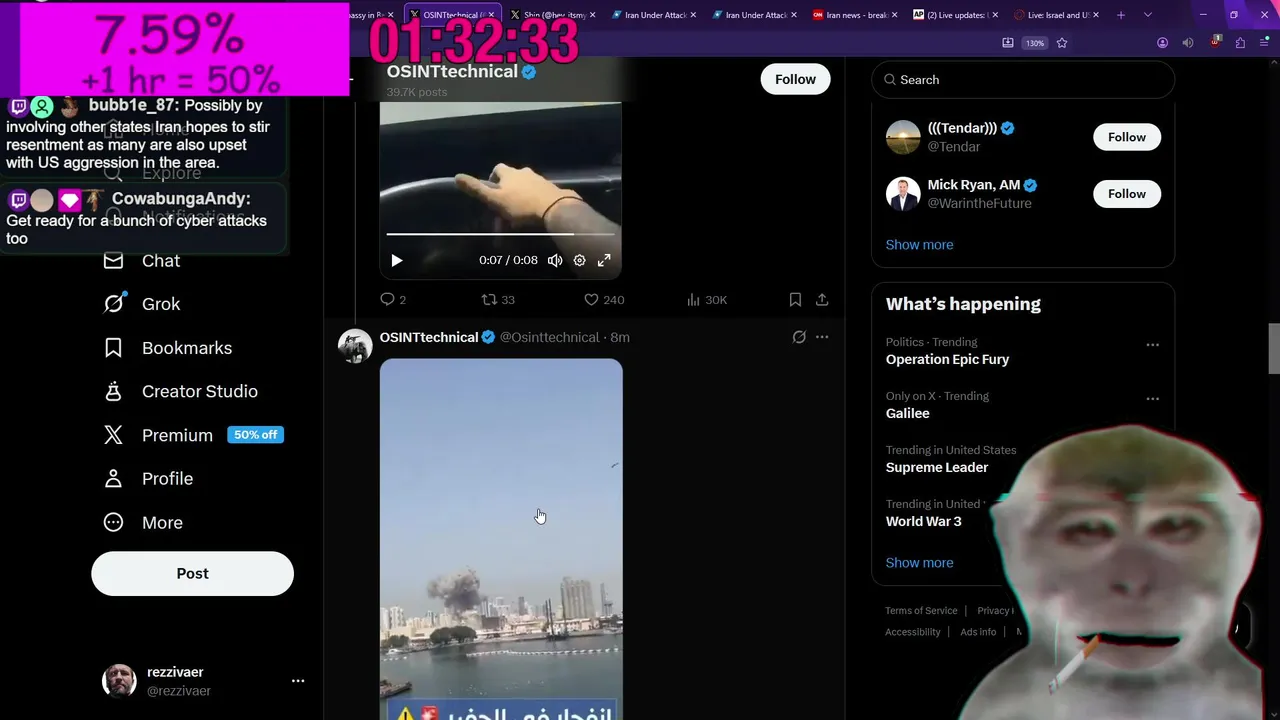The width and height of the screenshot is (1280, 720).
Task: Repost the post with 33 reposts
Action: pos(498,299)
